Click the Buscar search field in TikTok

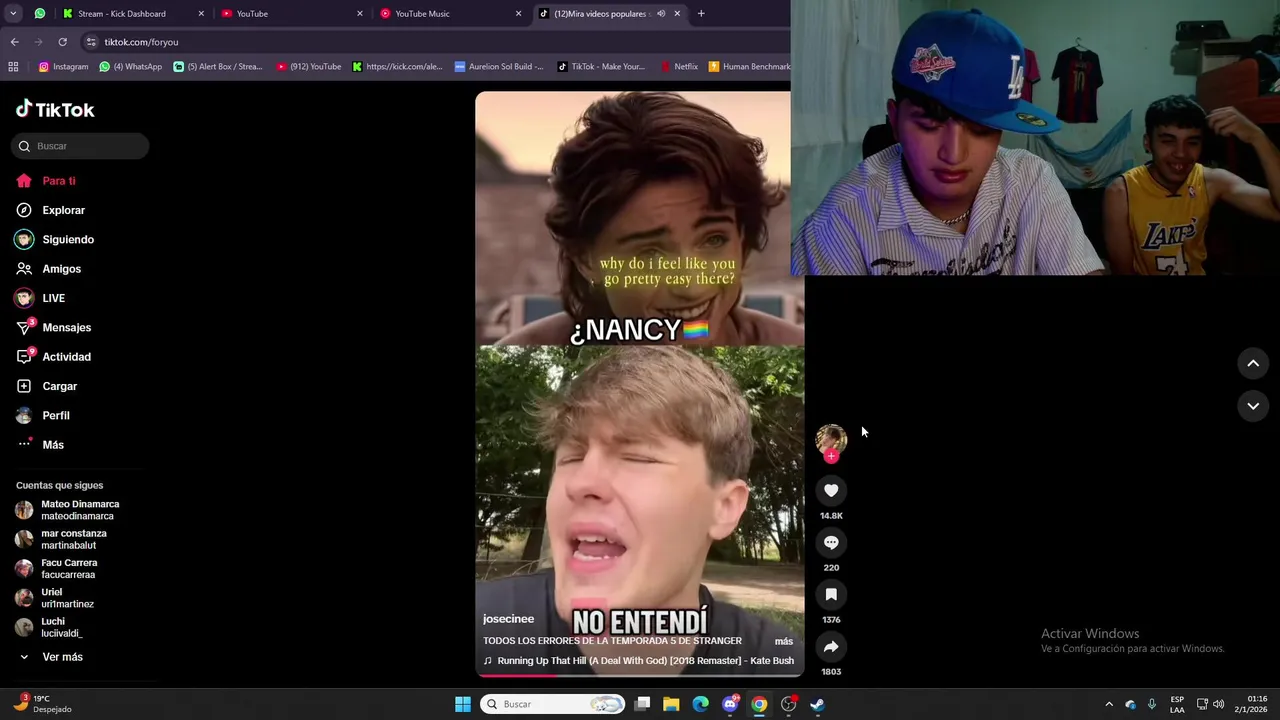coord(80,146)
